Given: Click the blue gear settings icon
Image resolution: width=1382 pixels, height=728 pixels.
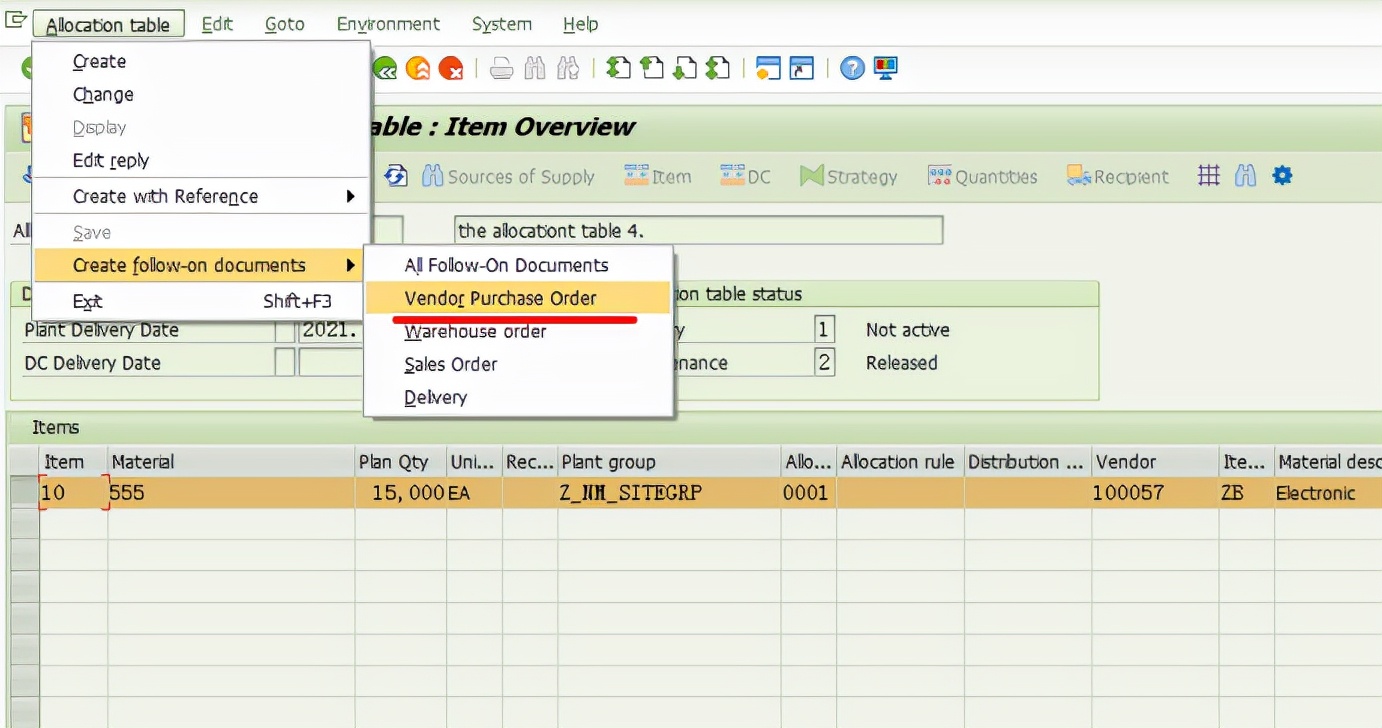Looking at the screenshot, I should point(1282,176).
